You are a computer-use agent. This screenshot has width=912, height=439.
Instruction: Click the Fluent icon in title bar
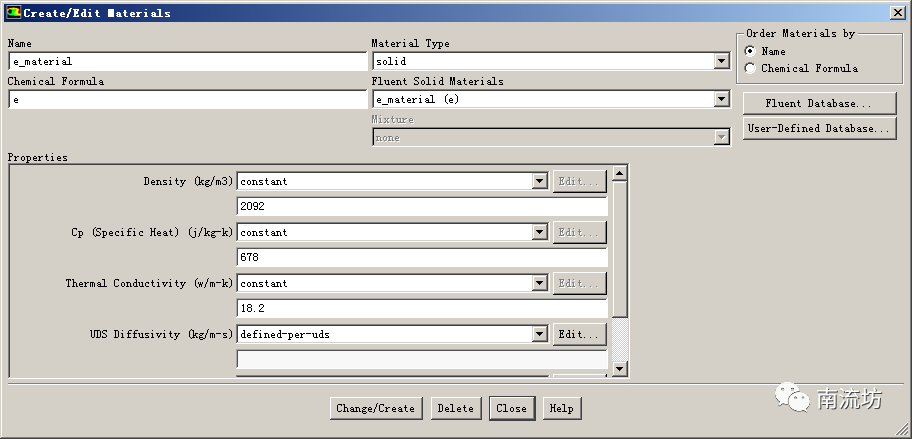point(13,12)
